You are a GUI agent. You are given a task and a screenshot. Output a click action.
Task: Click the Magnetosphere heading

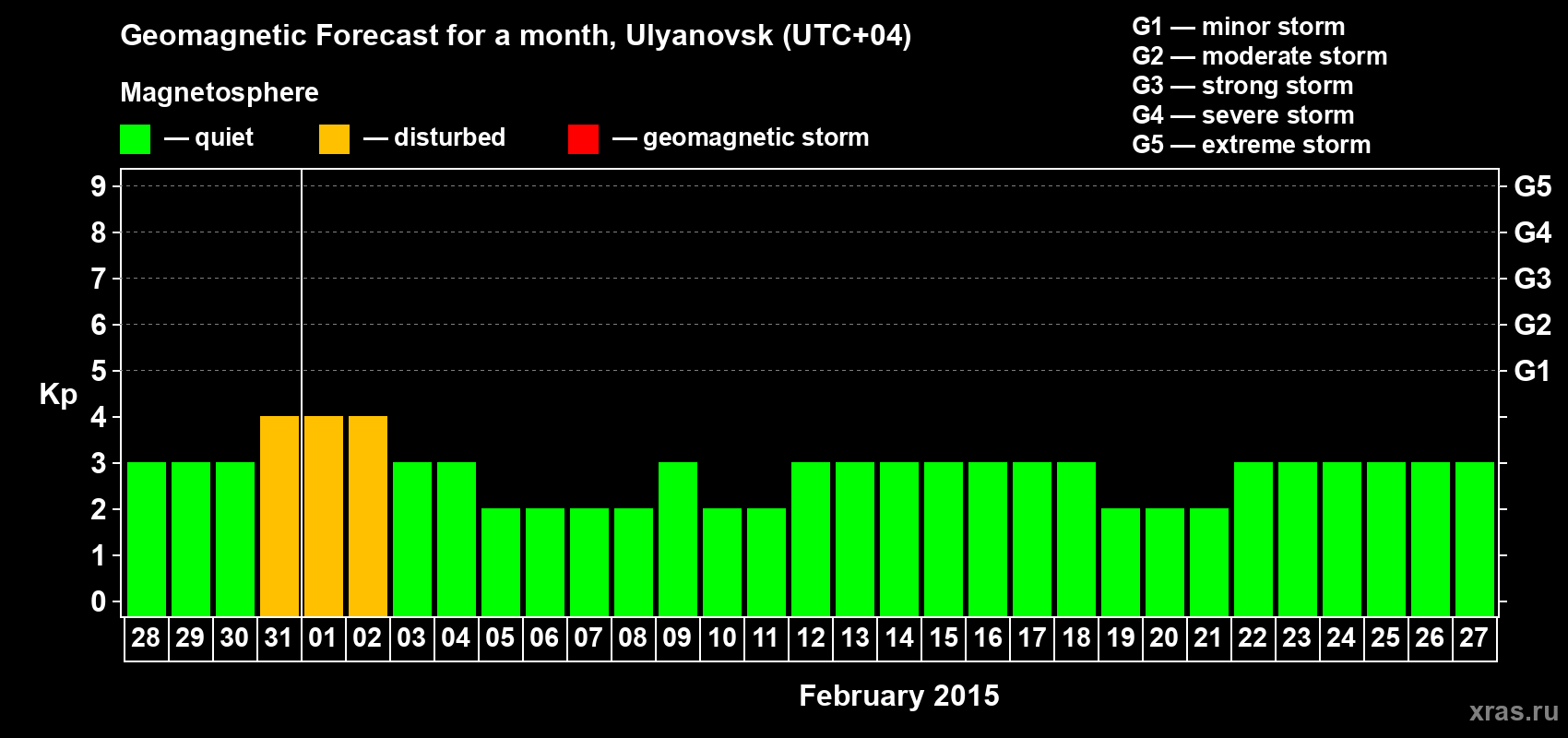click(220, 92)
